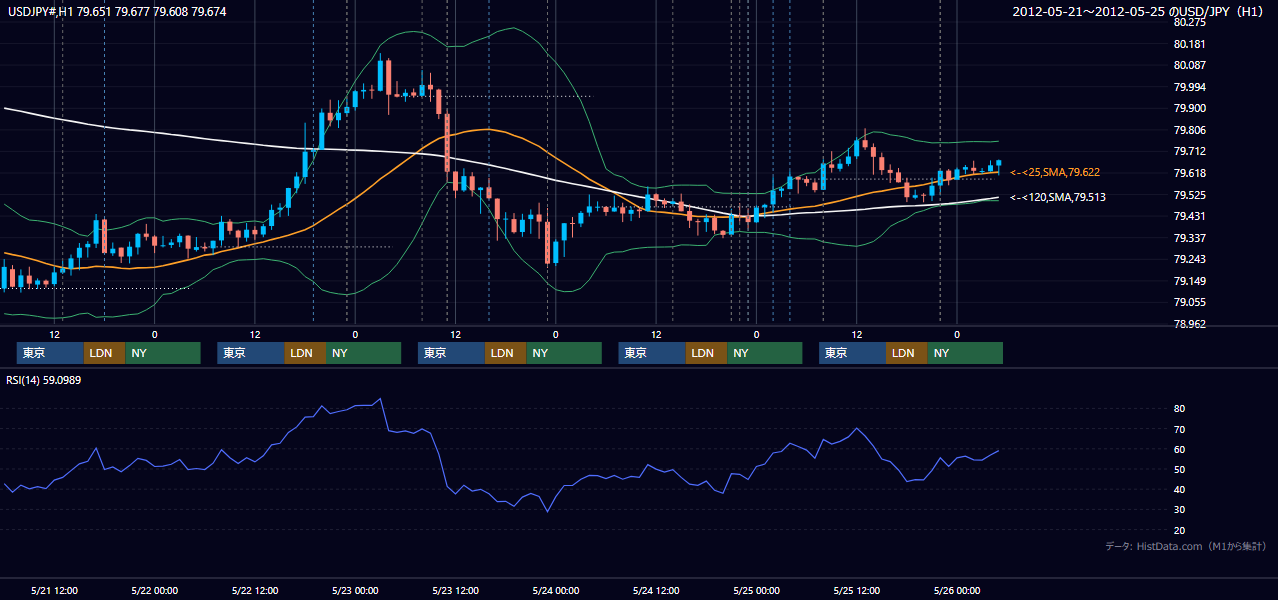Screen dimensions: 1278x600
Task: Select the LDN session box for 5/25
Action: point(906,353)
